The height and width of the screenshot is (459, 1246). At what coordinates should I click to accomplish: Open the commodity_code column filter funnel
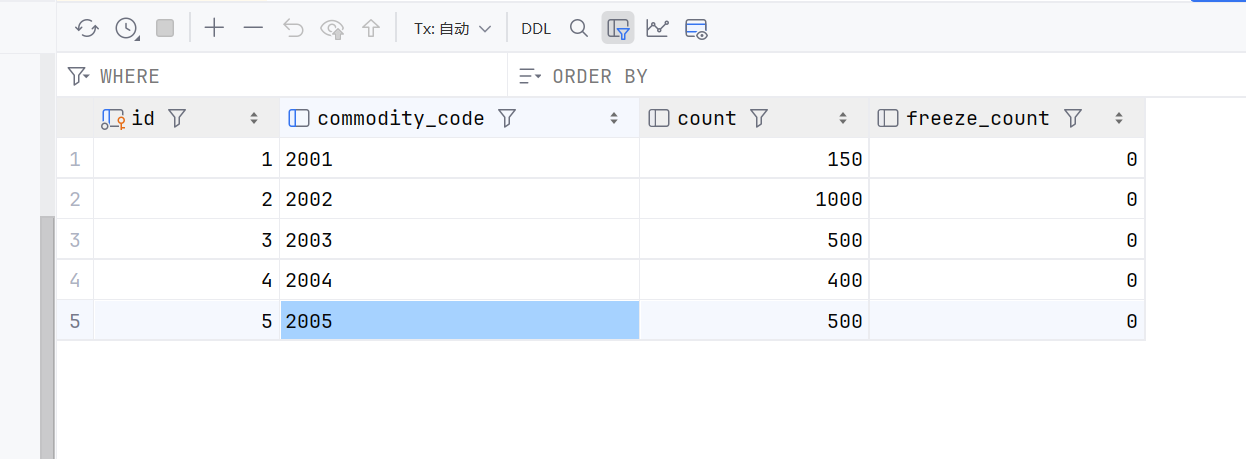(x=507, y=118)
